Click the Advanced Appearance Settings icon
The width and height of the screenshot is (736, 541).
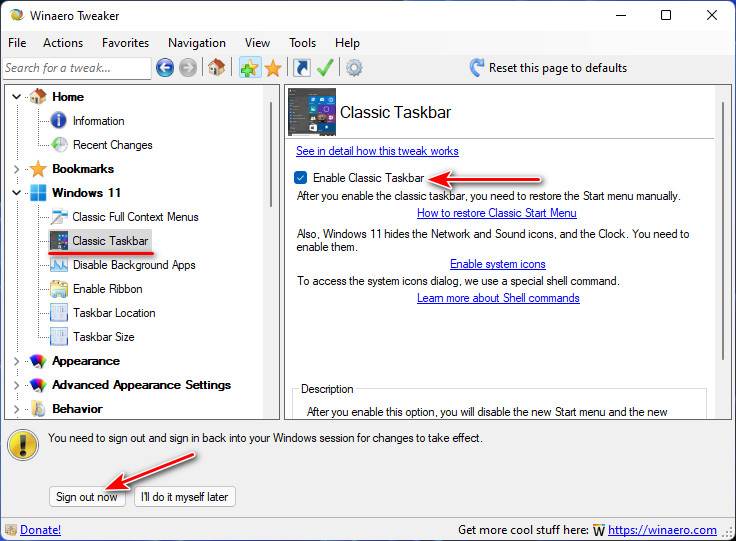coord(38,385)
